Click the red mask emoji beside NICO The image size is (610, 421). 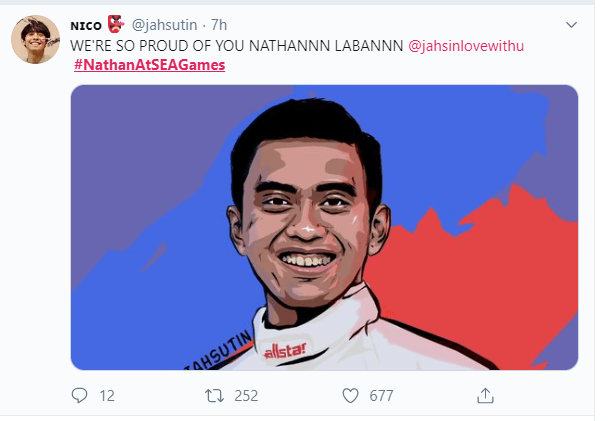pos(116,24)
